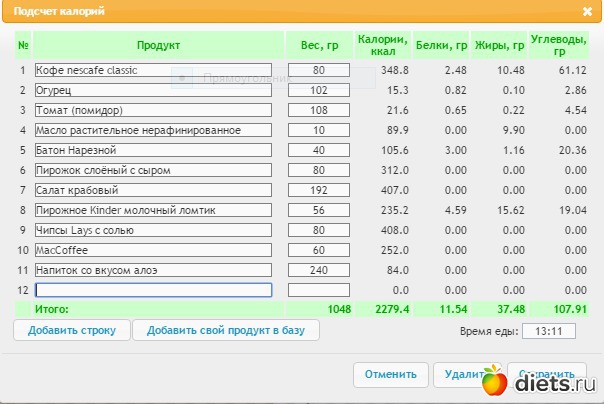Select Напиток со вкусом алоэ field
The height and width of the screenshot is (404, 604).
click(153, 270)
